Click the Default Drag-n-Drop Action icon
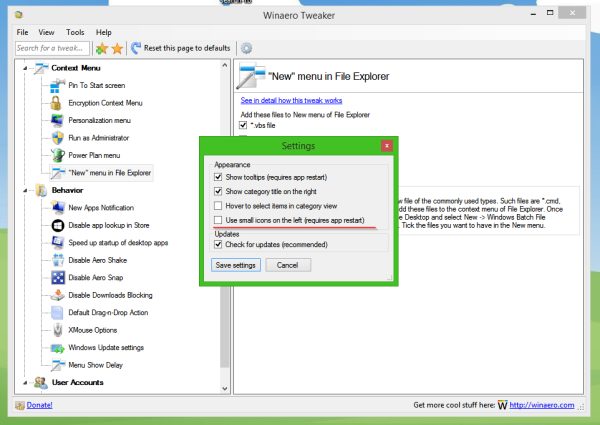Screen dimensions: 600x425 (x=57, y=313)
